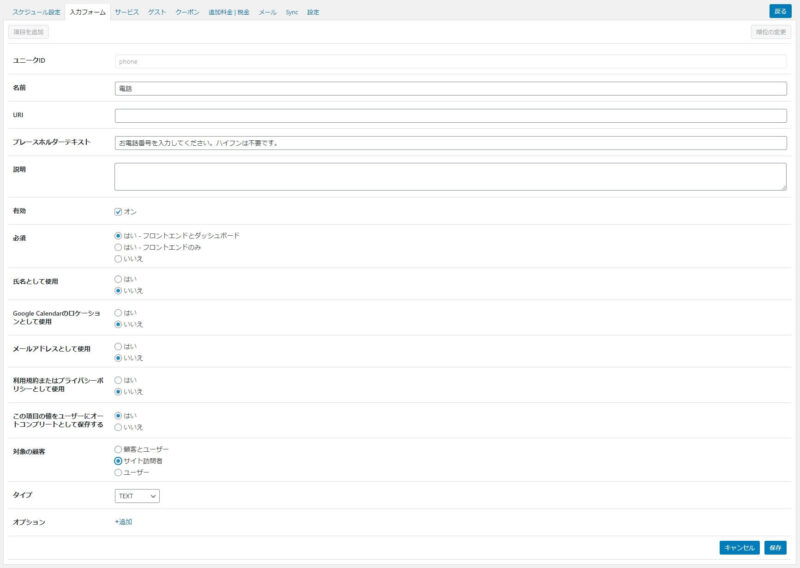
Task: Open the スケジュール設定 tab
Action: point(36,12)
